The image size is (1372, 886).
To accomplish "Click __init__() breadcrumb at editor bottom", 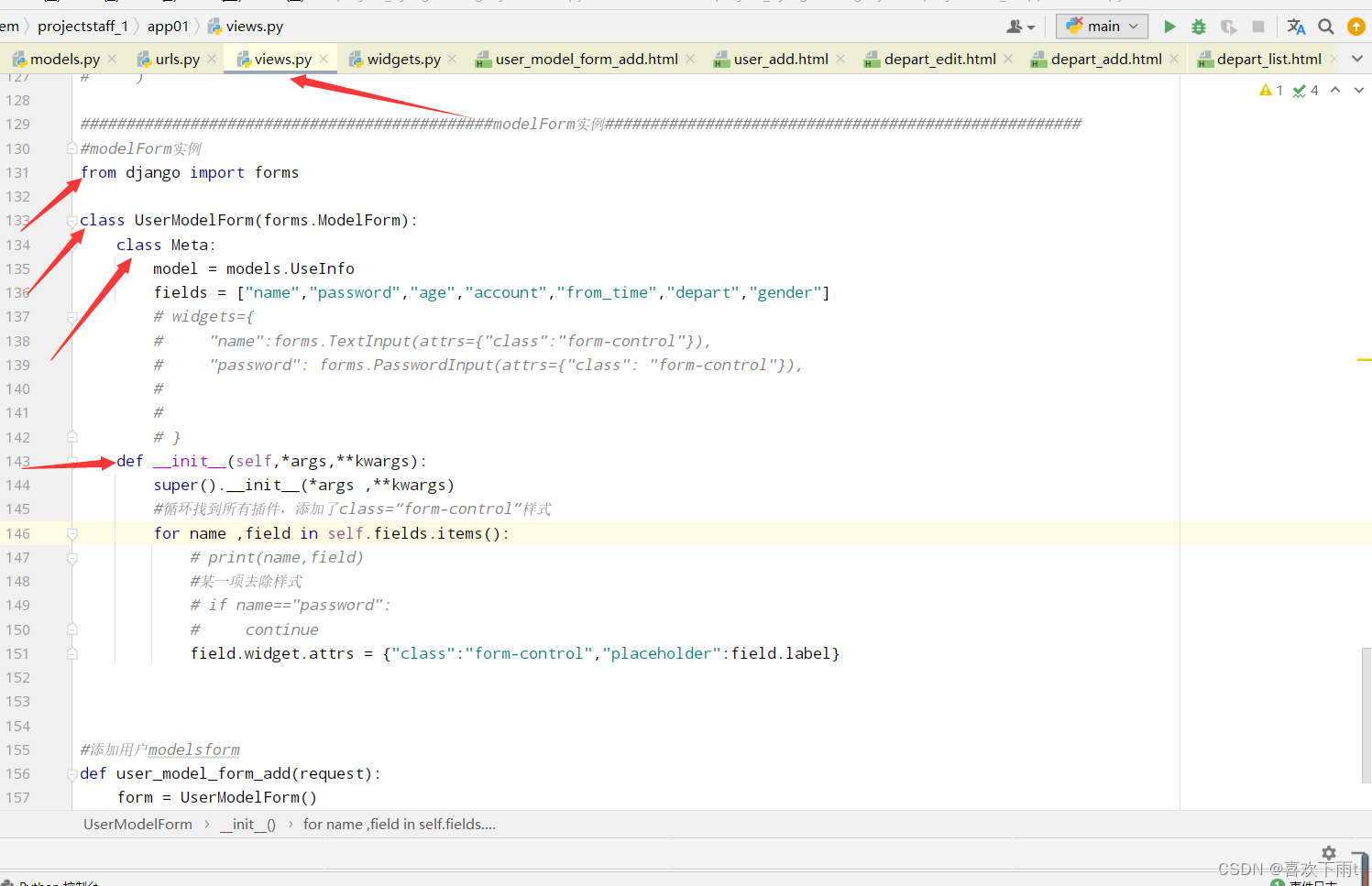I will point(247,825).
